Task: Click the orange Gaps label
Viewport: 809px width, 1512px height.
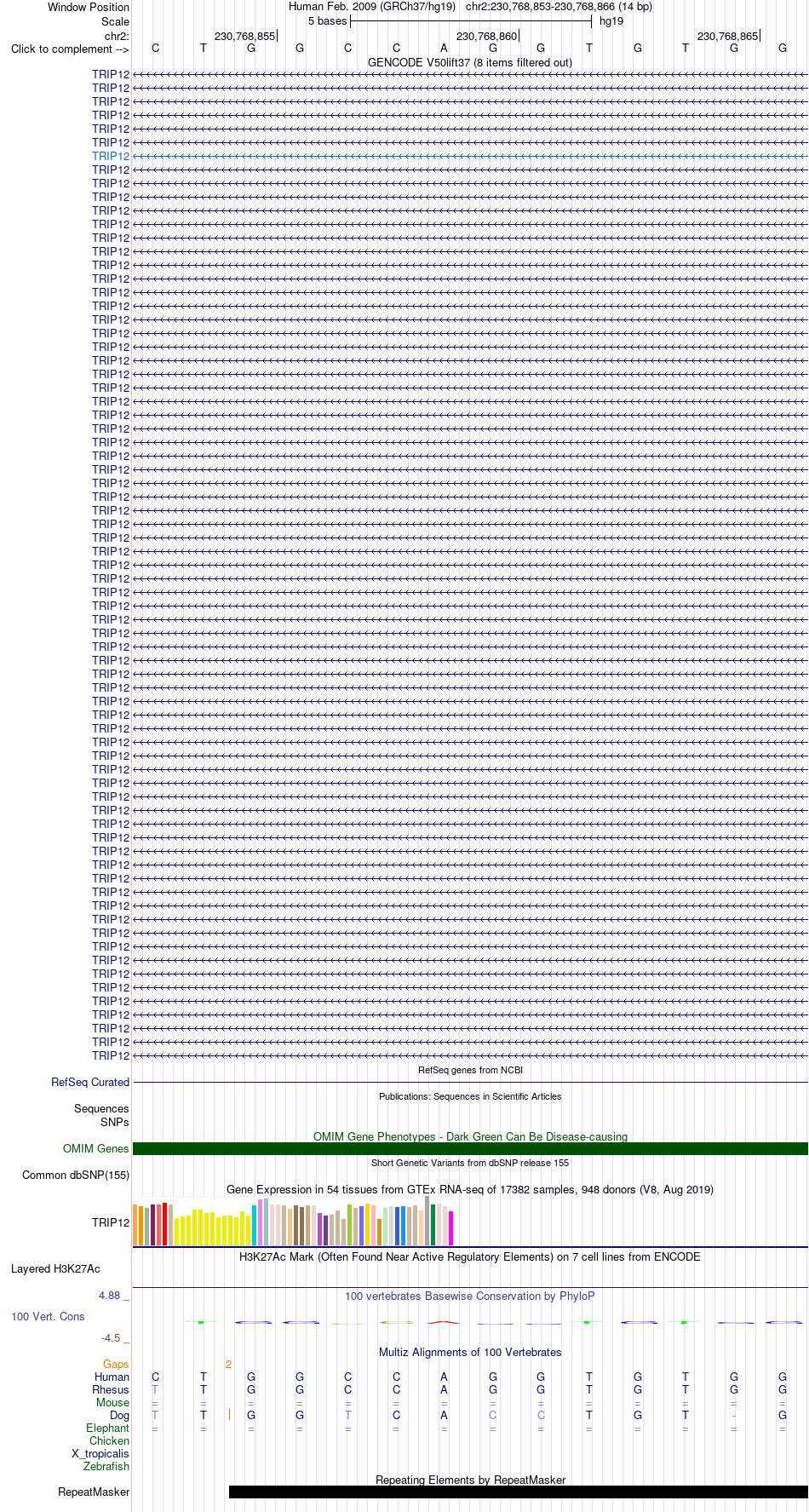Action: tap(116, 1365)
